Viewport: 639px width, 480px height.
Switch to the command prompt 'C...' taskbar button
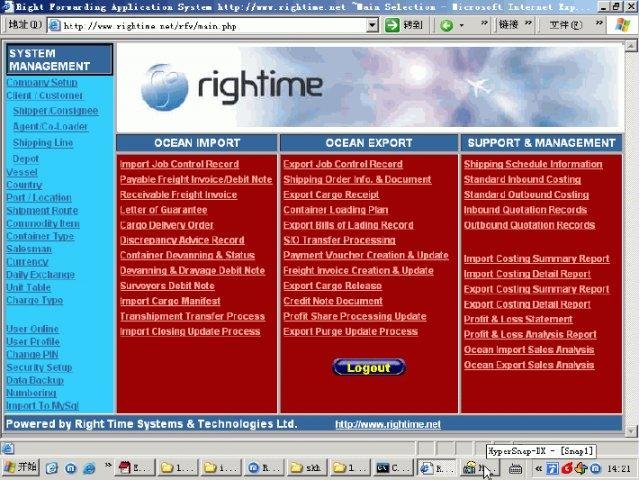pyautogui.click(x=392, y=468)
